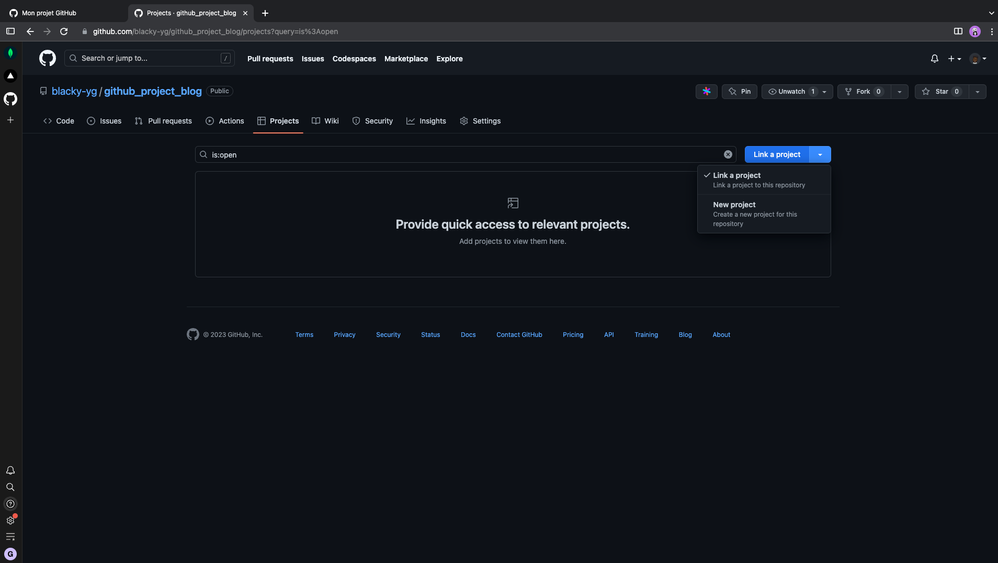Click the Vercel triangle sidebar icon
Screen dimensions: 998x563
10,76
